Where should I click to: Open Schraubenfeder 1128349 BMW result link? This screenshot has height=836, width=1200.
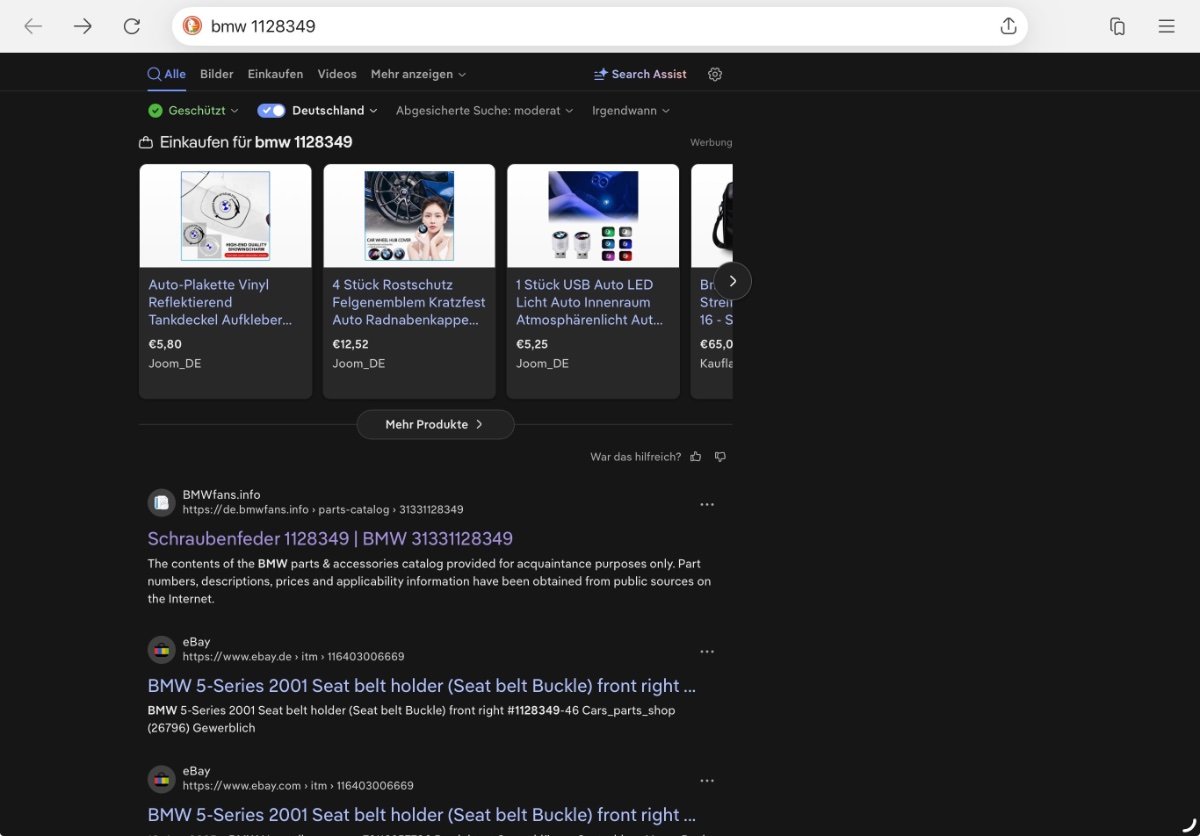(x=330, y=538)
